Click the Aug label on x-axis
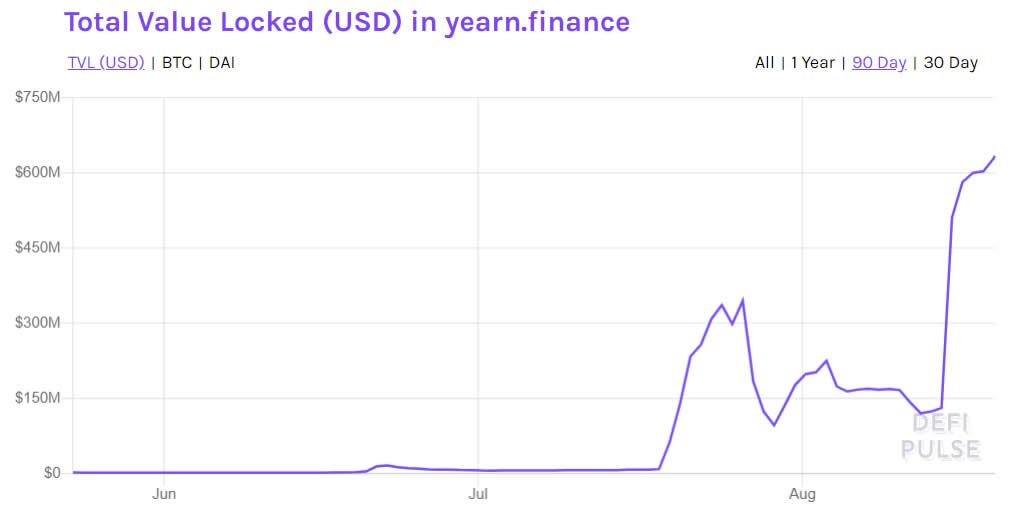 802,493
